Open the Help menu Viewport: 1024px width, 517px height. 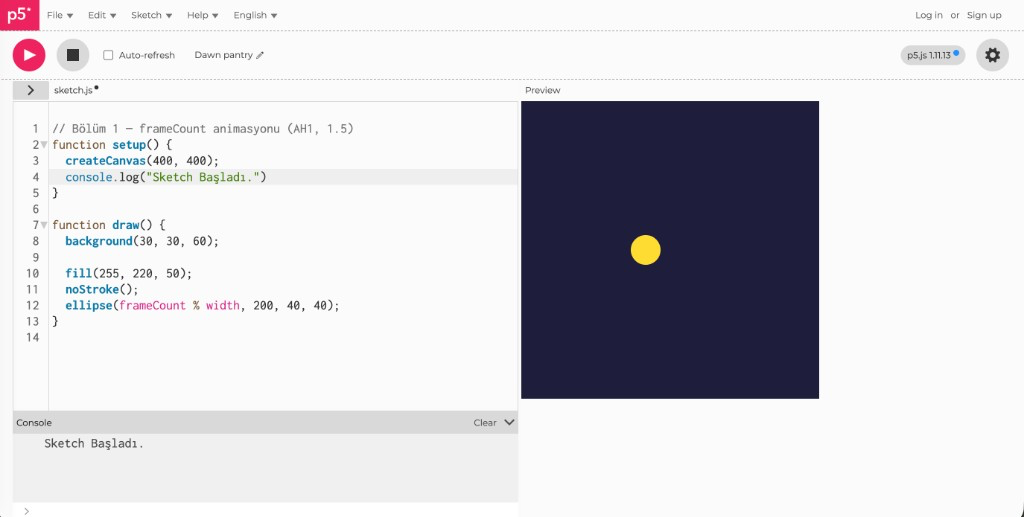202,15
